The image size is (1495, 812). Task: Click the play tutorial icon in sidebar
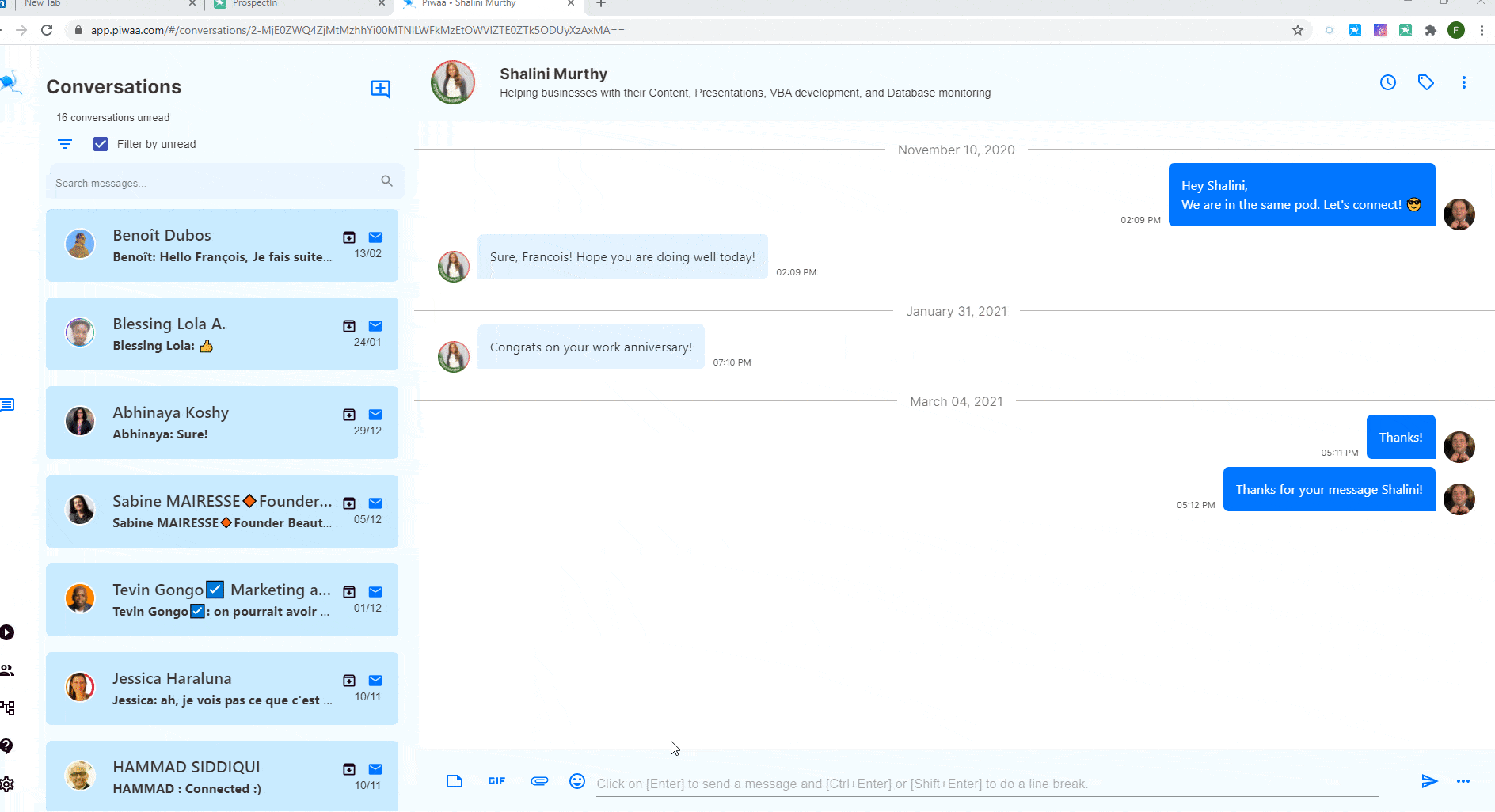(x=7, y=632)
